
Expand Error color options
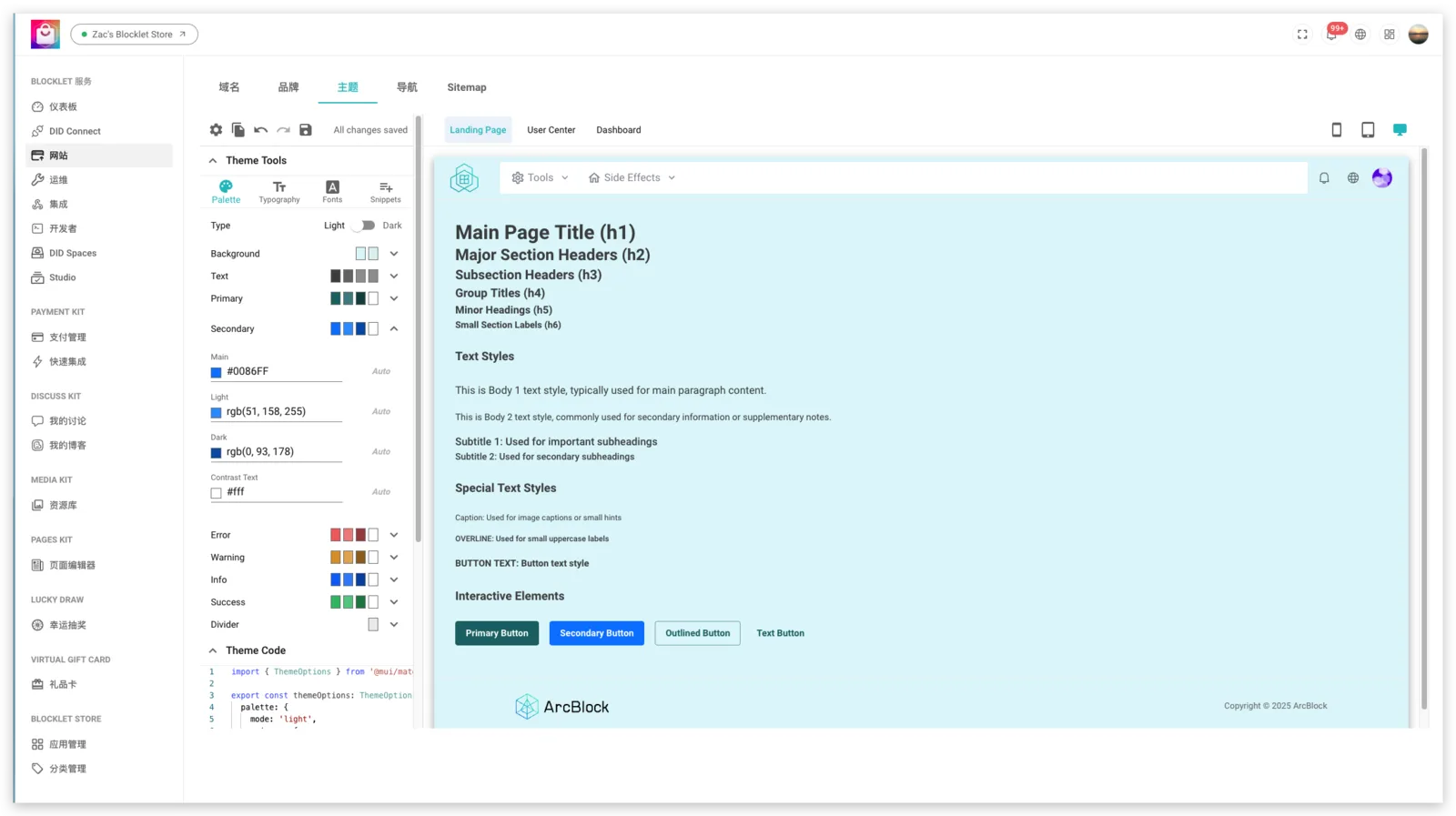[x=394, y=535]
